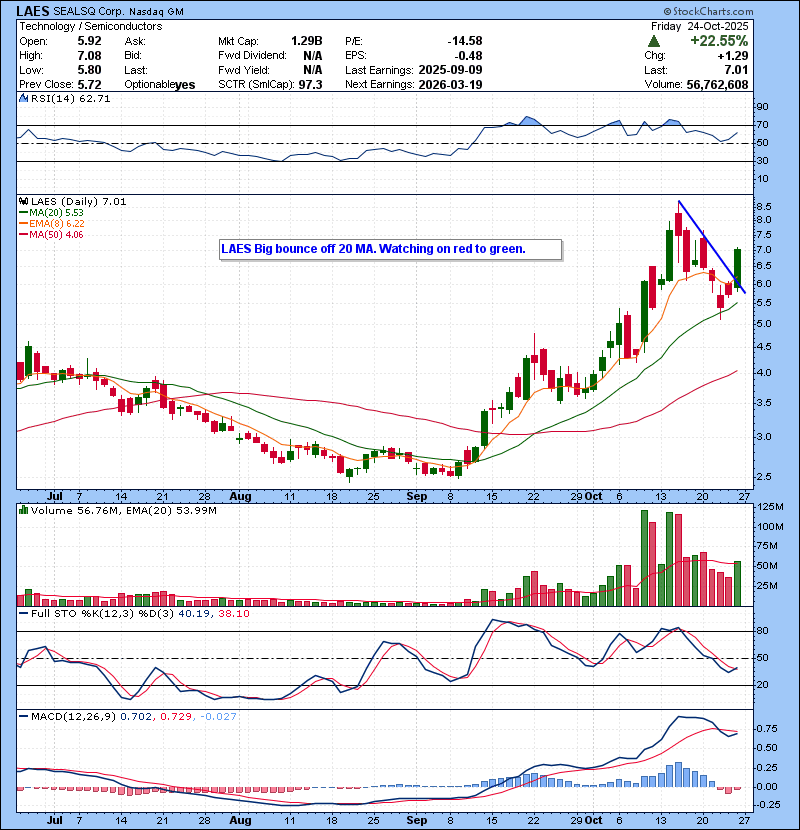Screen dimensions: 800x830
Task: Click the Ask: label
Action: coord(135,41)
